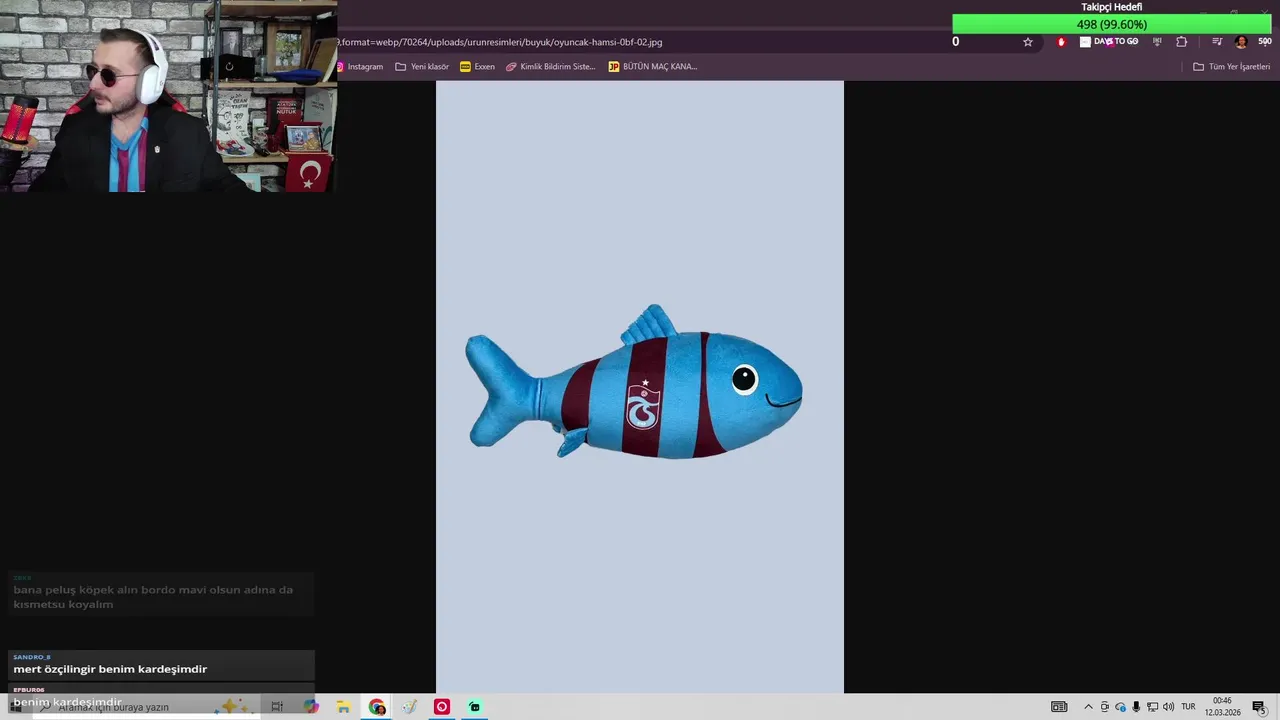Click the red hand blocker extension icon
1280x720 pixels.
tap(1061, 42)
